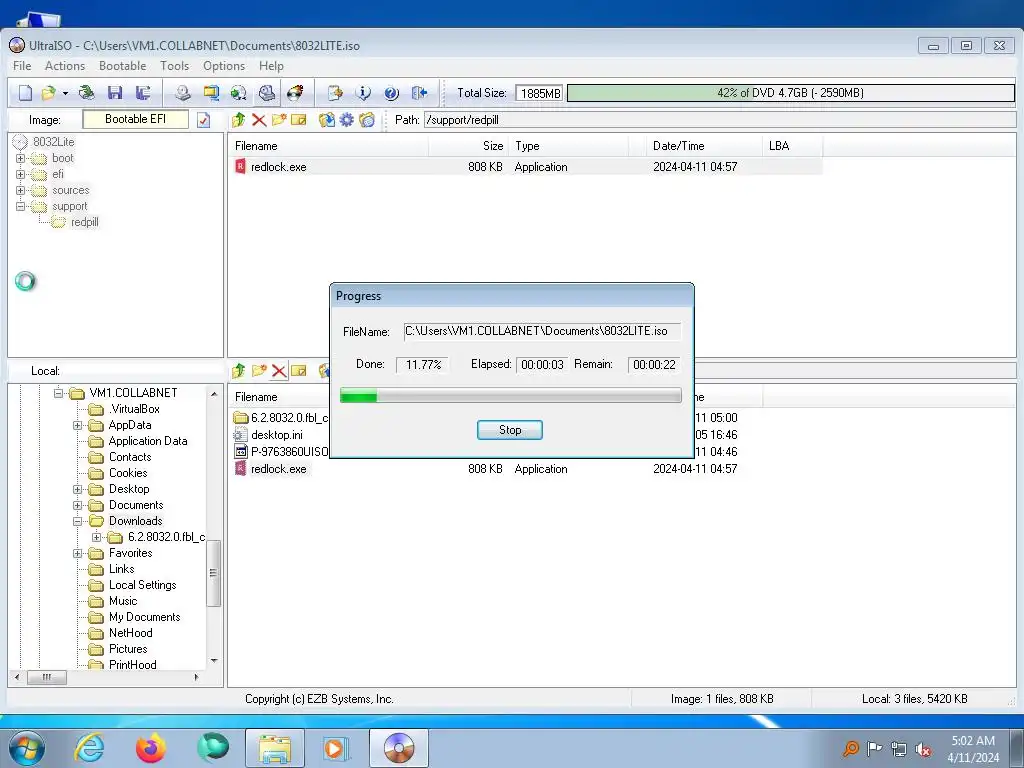Click the red Delete X in image toolbar
The width and height of the screenshot is (1024, 768).
(x=259, y=120)
